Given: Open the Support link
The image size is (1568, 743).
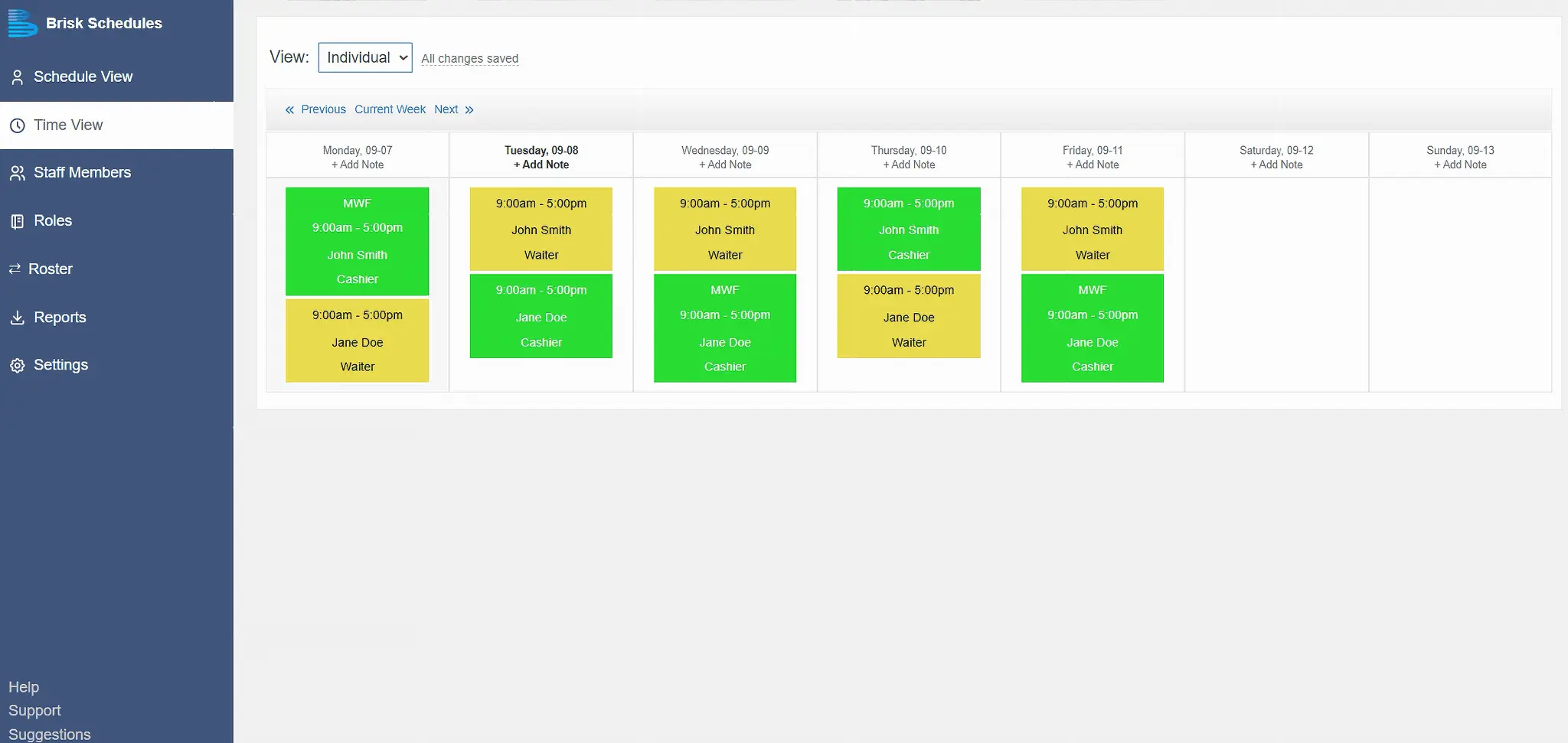Looking at the screenshot, I should tap(34, 711).
